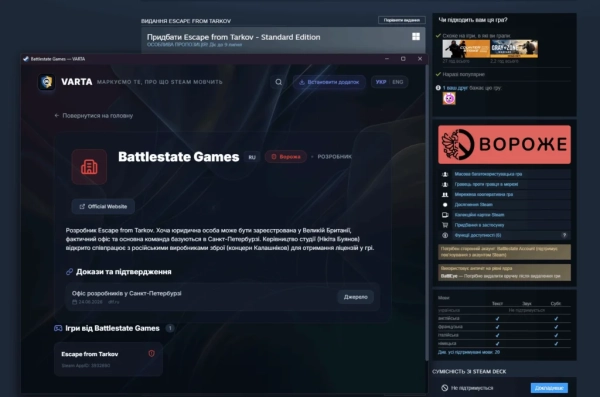Click the VARTA shield logo icon
The height and width of the screenshot is (397, 600).
46,82
